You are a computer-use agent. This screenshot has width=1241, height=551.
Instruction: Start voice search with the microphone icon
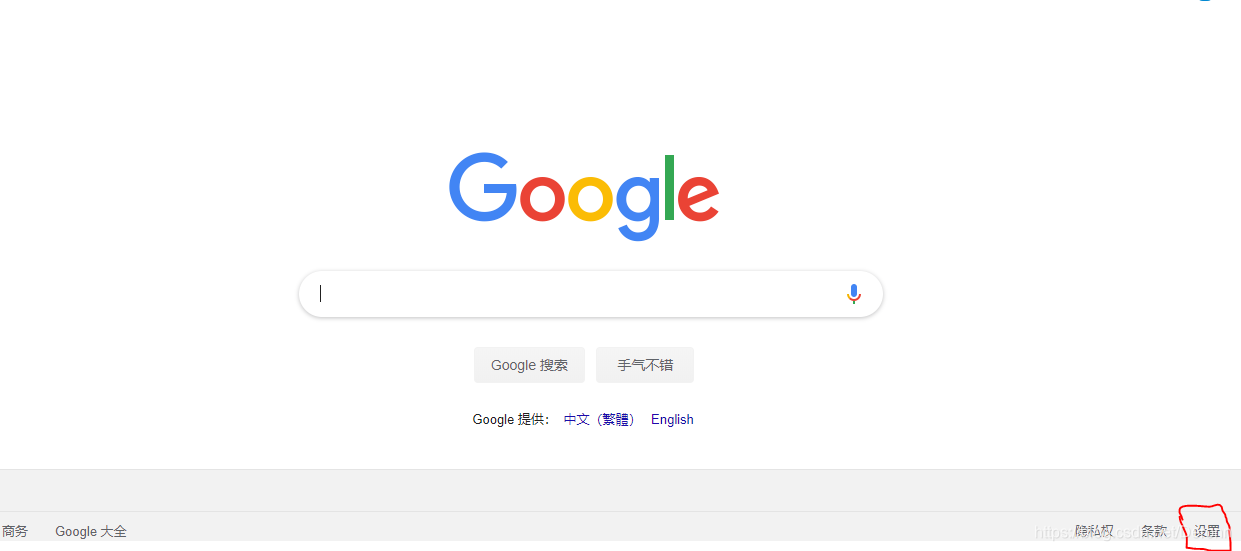[x=853, y=294]
